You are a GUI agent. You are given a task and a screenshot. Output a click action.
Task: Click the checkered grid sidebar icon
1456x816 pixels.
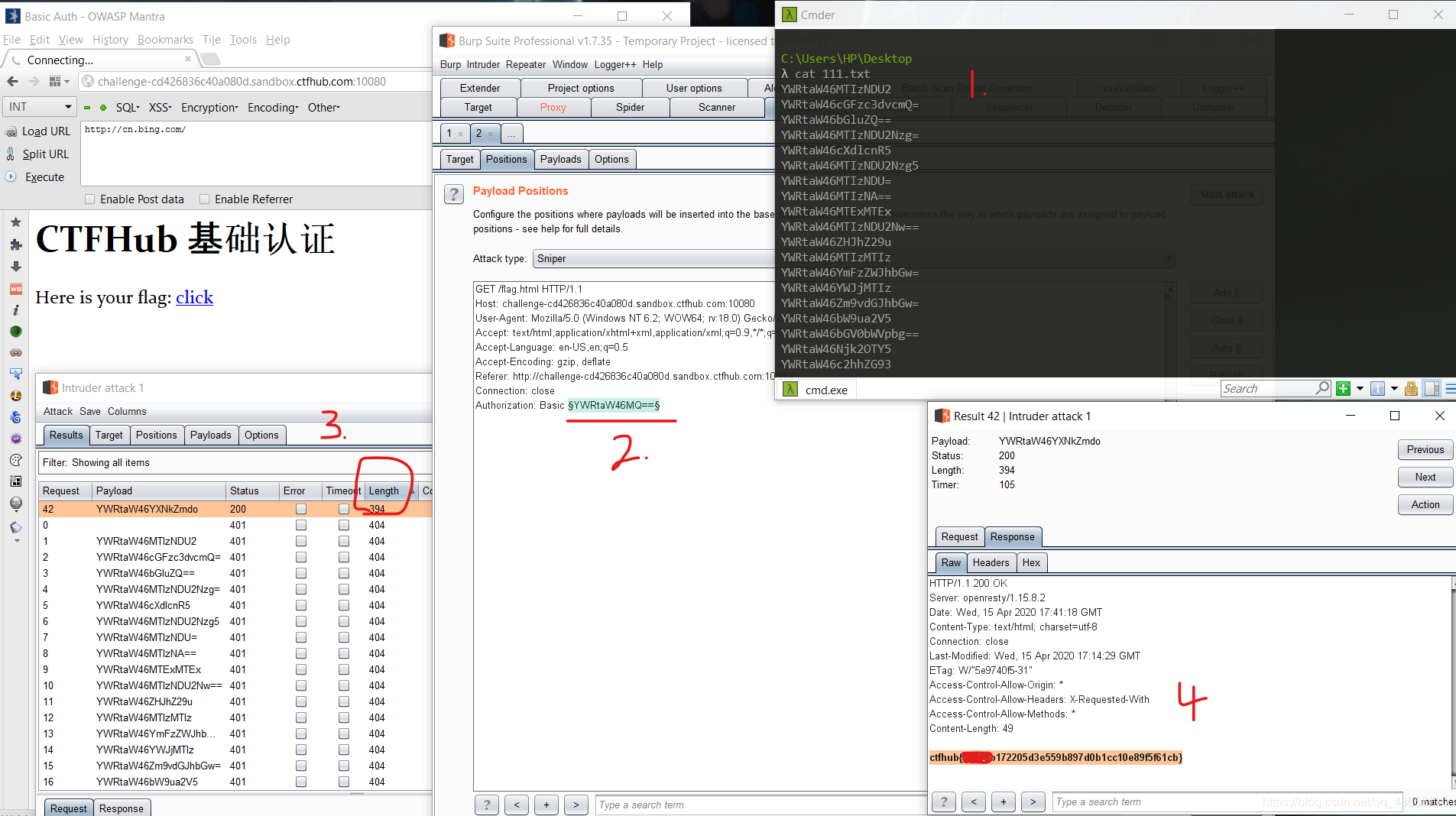(15, 481)
